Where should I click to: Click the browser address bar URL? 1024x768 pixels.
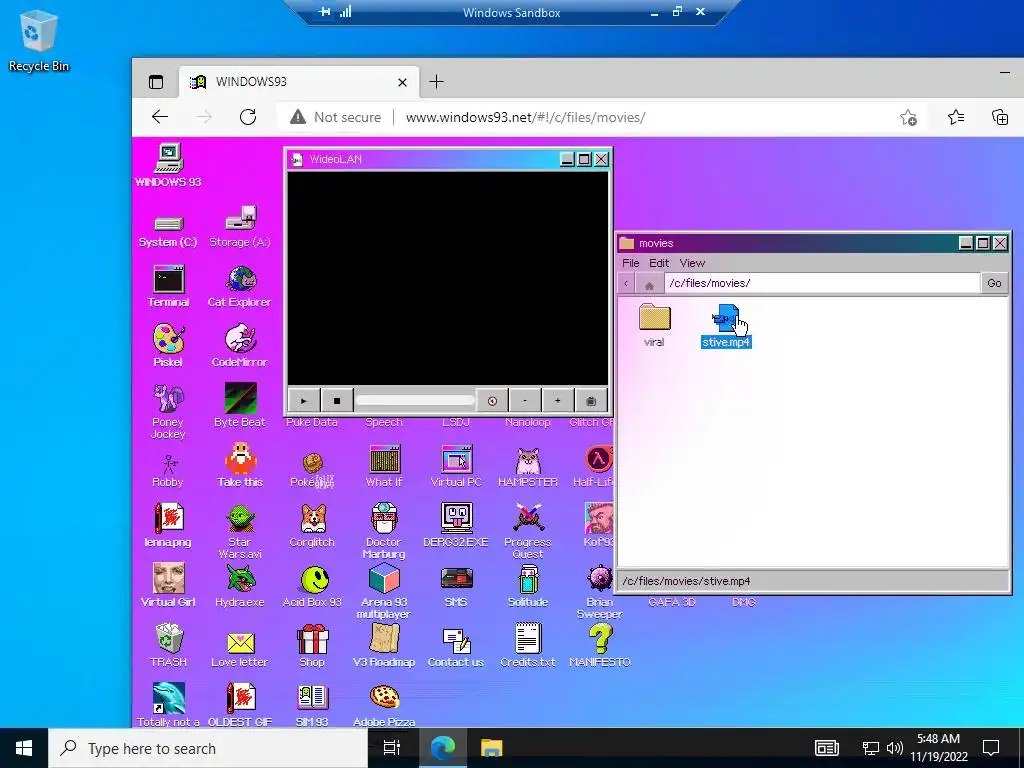coord(525,118)
